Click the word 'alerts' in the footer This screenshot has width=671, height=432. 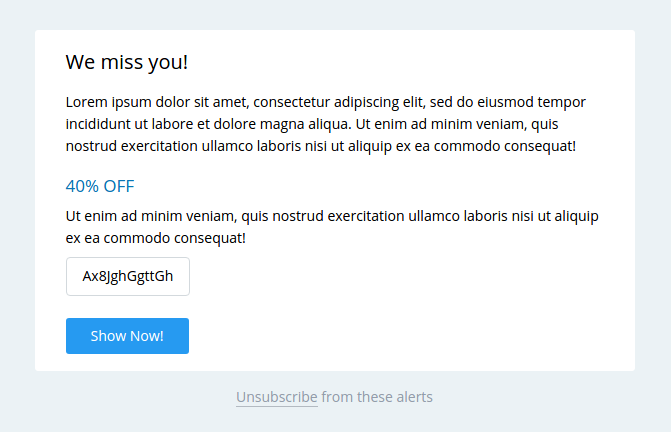412,397
